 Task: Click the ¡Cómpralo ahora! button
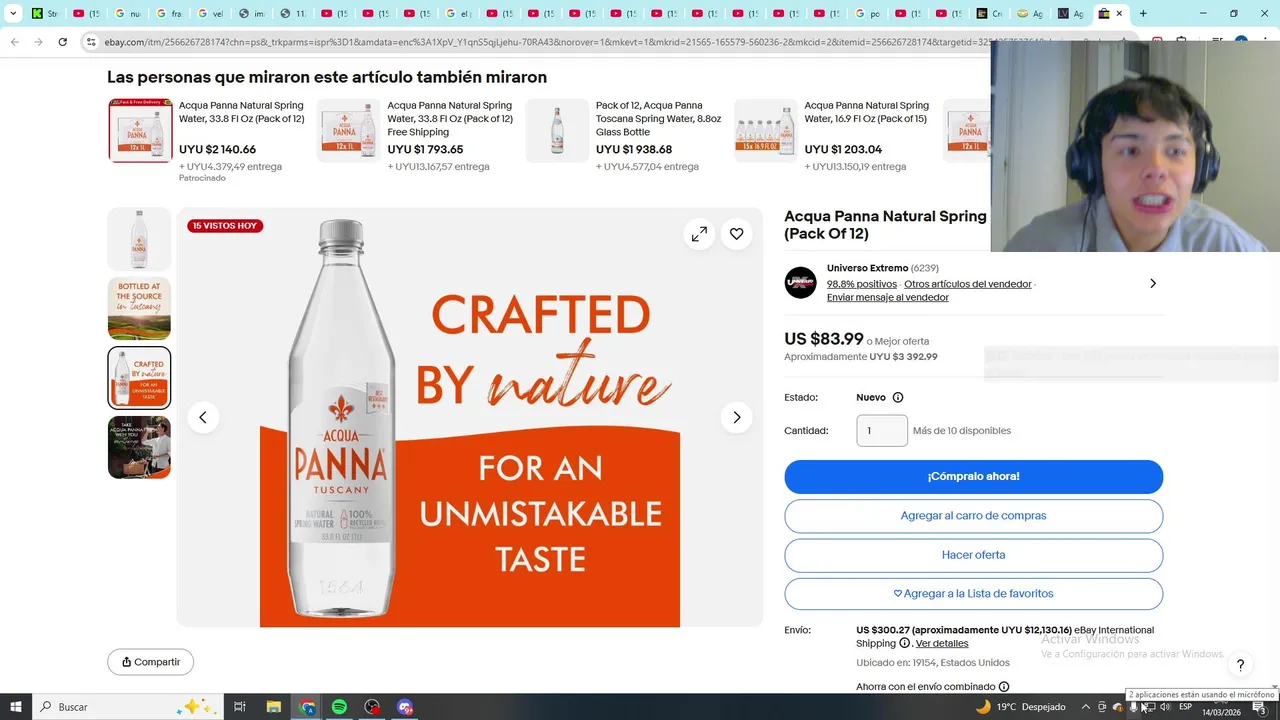click(x=973, y=476)
